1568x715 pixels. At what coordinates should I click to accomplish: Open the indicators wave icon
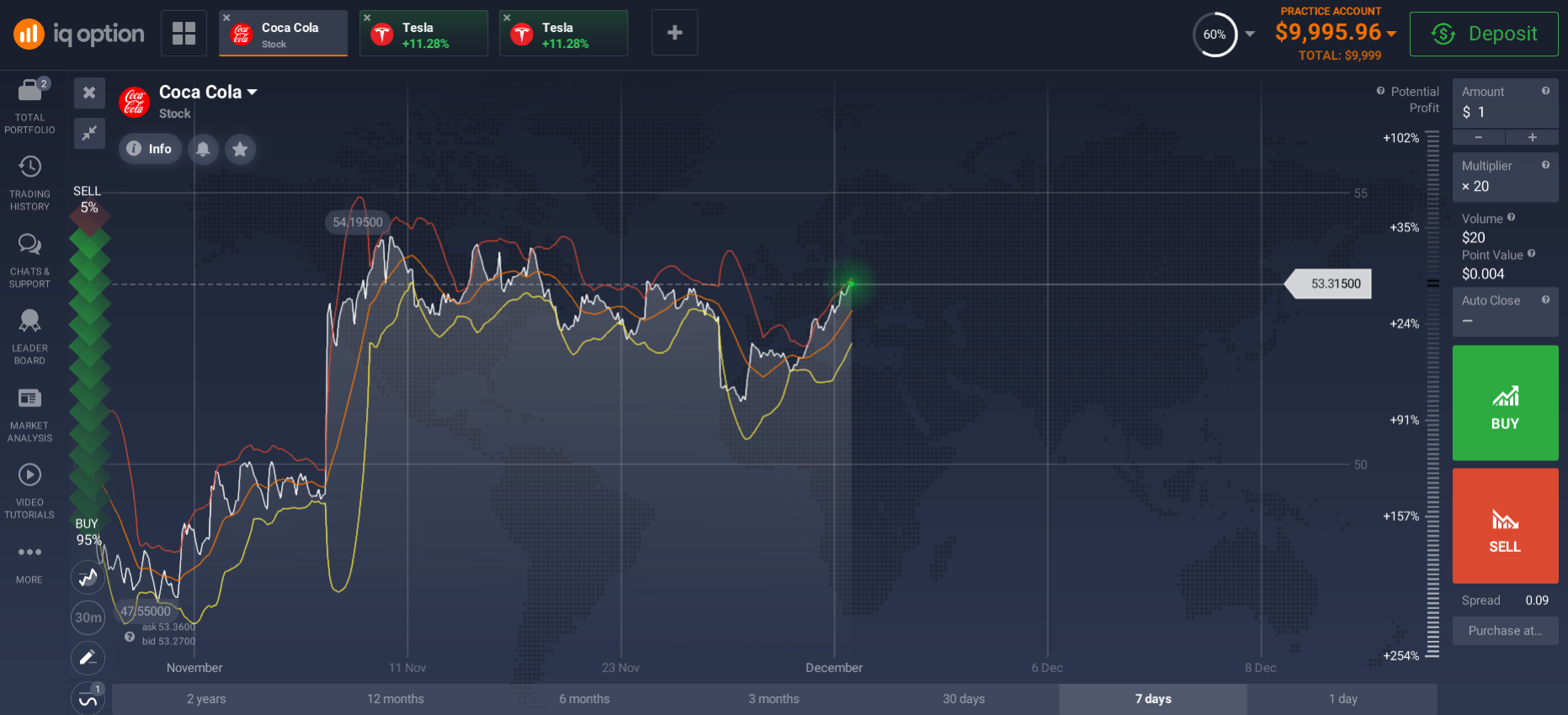tap(88, 698)
